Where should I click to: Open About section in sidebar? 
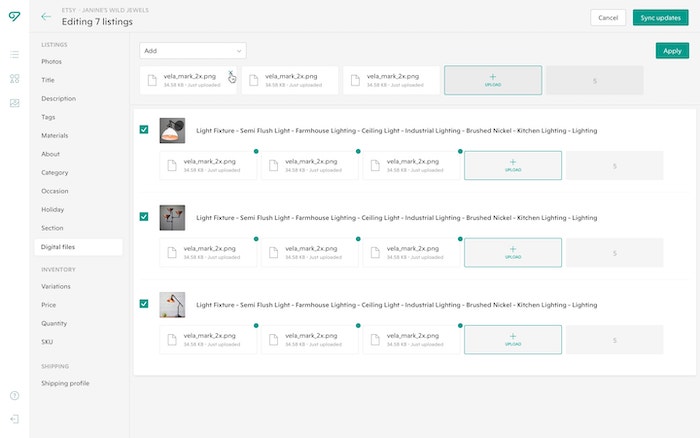pyautogui.click(x=50, y=154)
